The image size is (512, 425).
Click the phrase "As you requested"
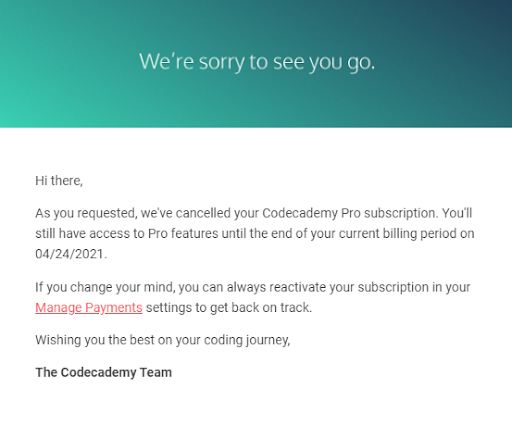85,213
